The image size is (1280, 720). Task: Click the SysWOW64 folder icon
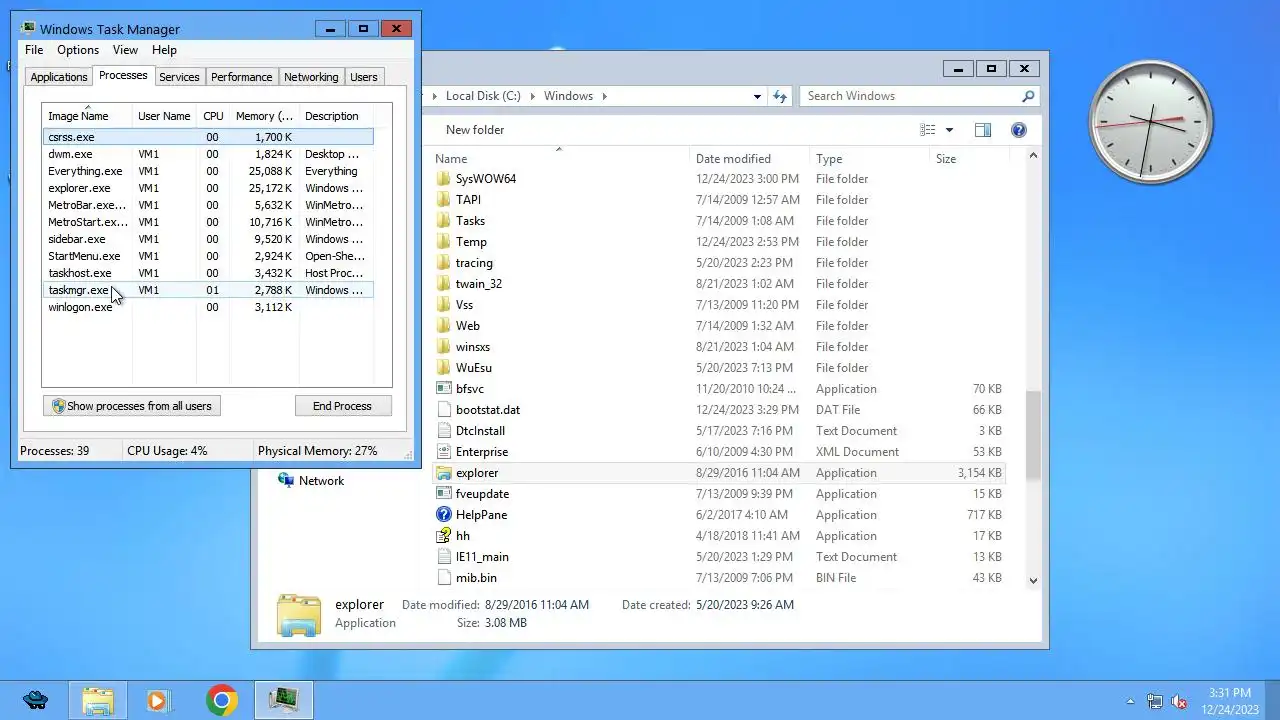click(x=445, y=179)
